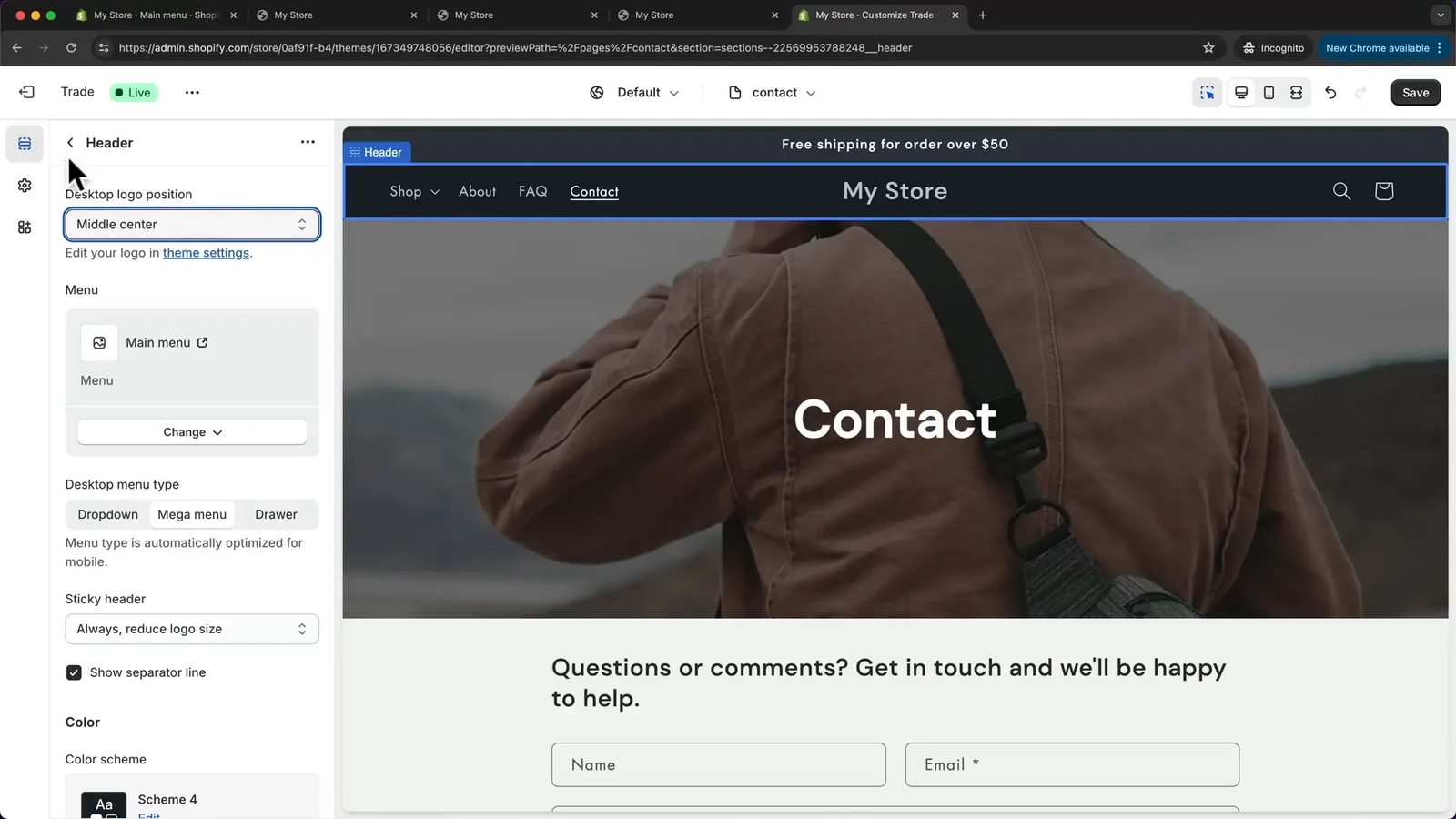Switch to mobile preview icon
1456x819 pixels.
pyautogui.click(x=1269, y=93)
